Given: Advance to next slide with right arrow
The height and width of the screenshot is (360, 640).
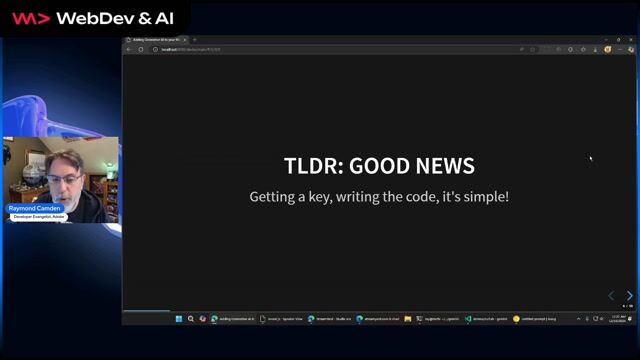Looking at the screenshot, I should (629, 296).
